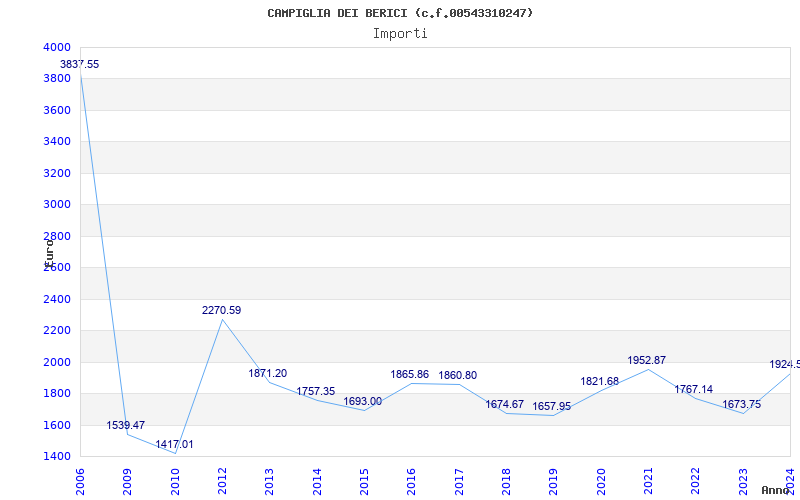Click the Importi subtitle
The image size is (800, 500).
pyautogui.click(x=400, y=34)
